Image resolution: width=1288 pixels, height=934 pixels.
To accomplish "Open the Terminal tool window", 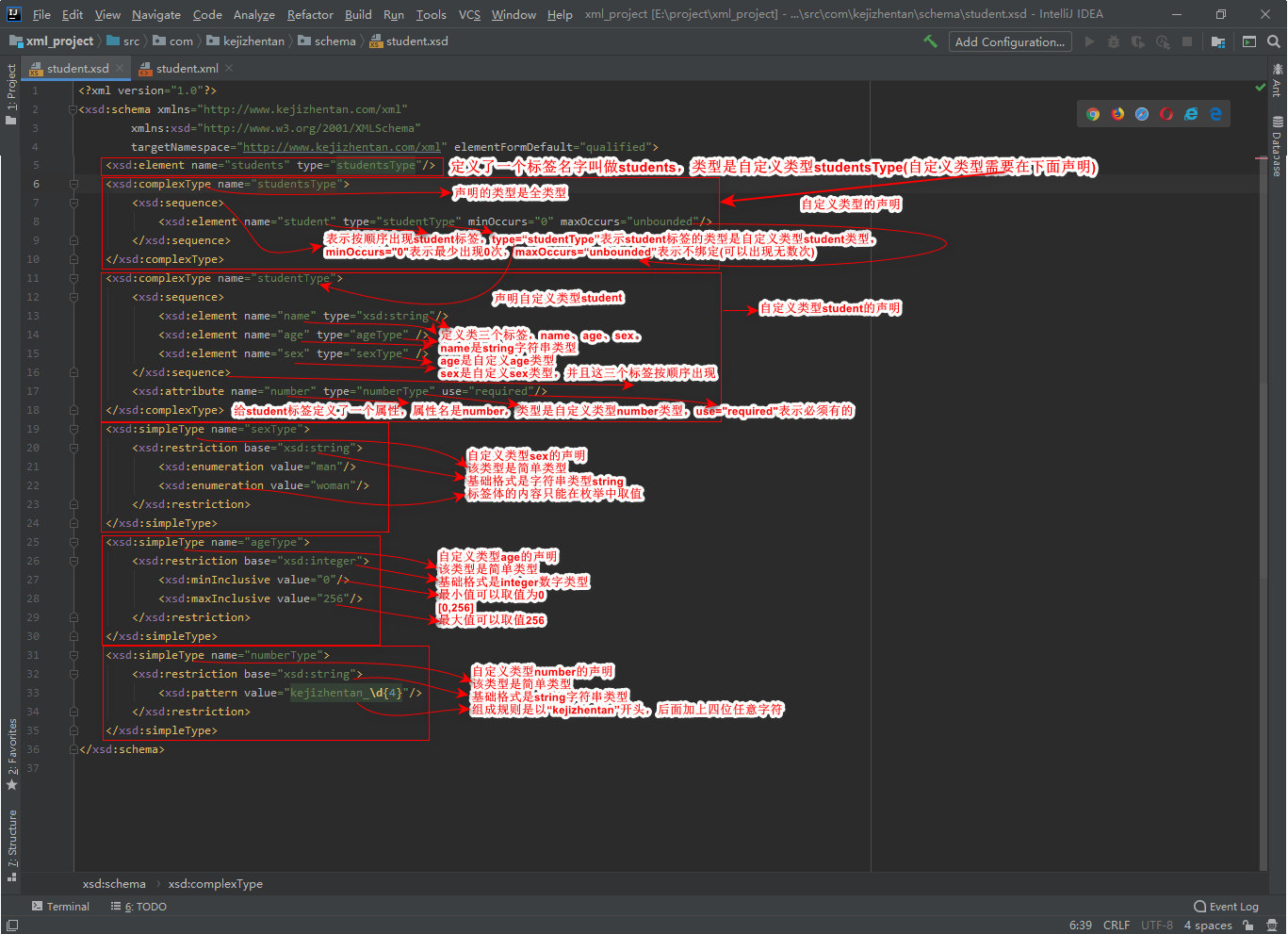I will 60,907.
